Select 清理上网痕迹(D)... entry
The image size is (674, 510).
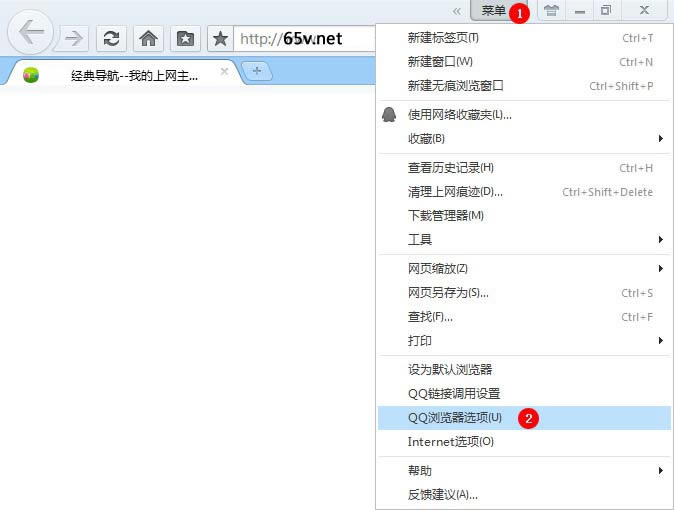[x=524, y=192]
